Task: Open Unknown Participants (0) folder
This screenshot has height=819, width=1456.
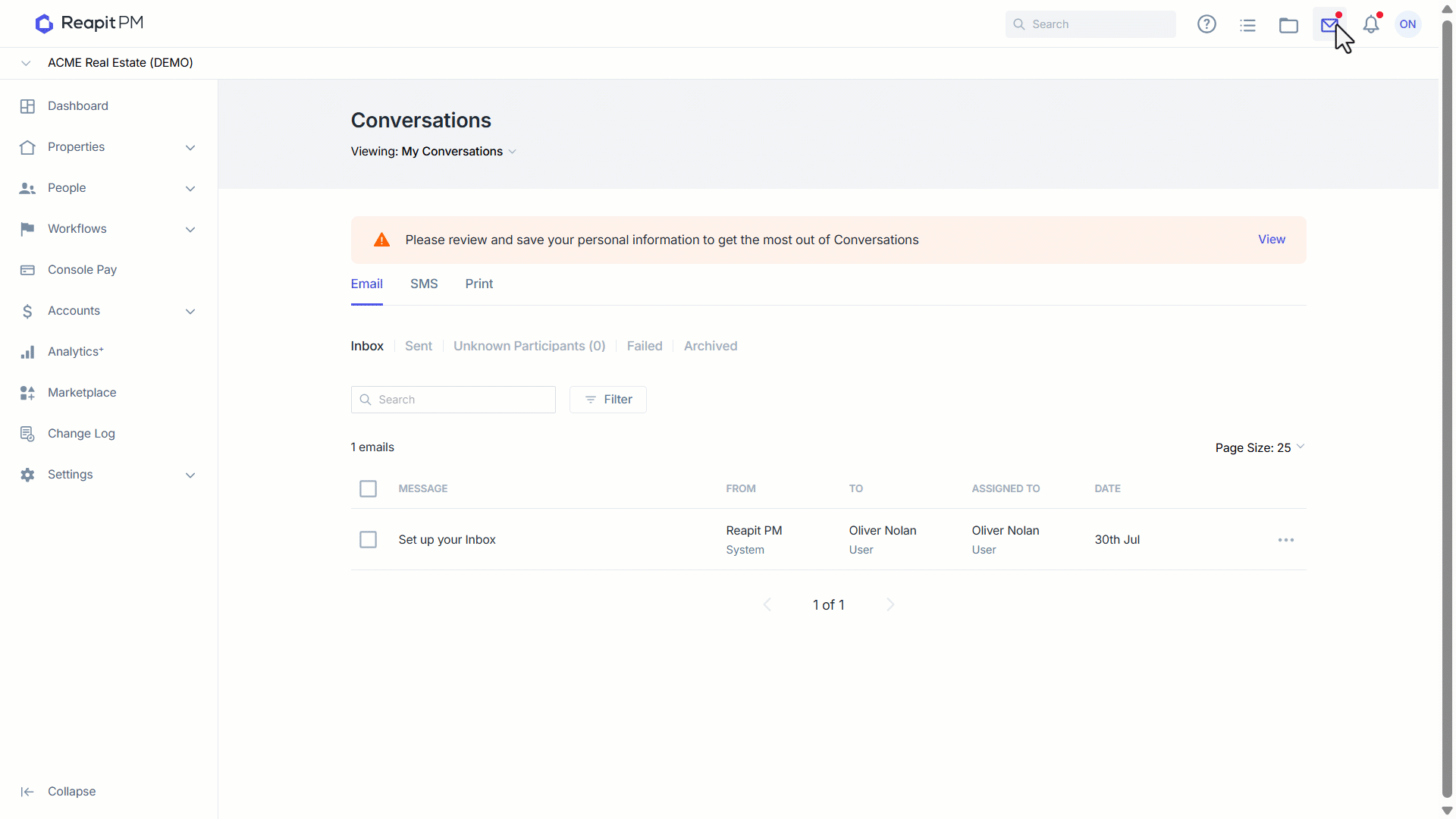Action: [529, 346]
